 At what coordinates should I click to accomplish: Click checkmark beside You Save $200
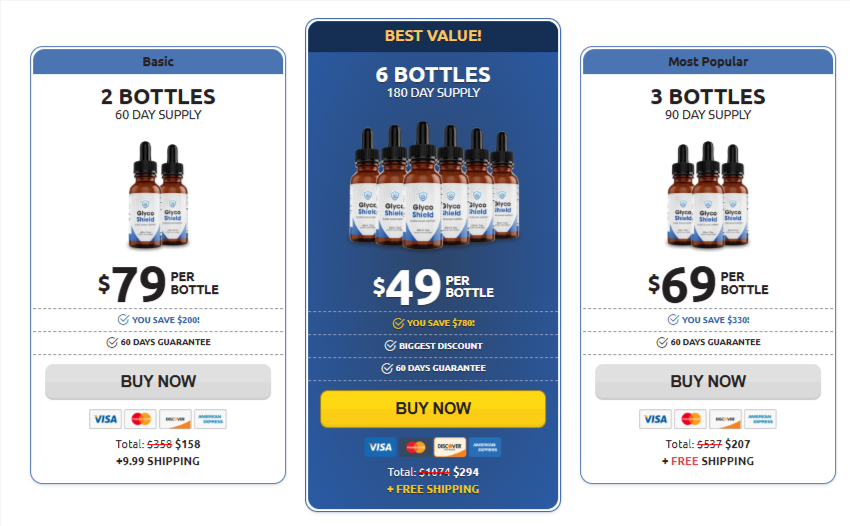[123, 320]
